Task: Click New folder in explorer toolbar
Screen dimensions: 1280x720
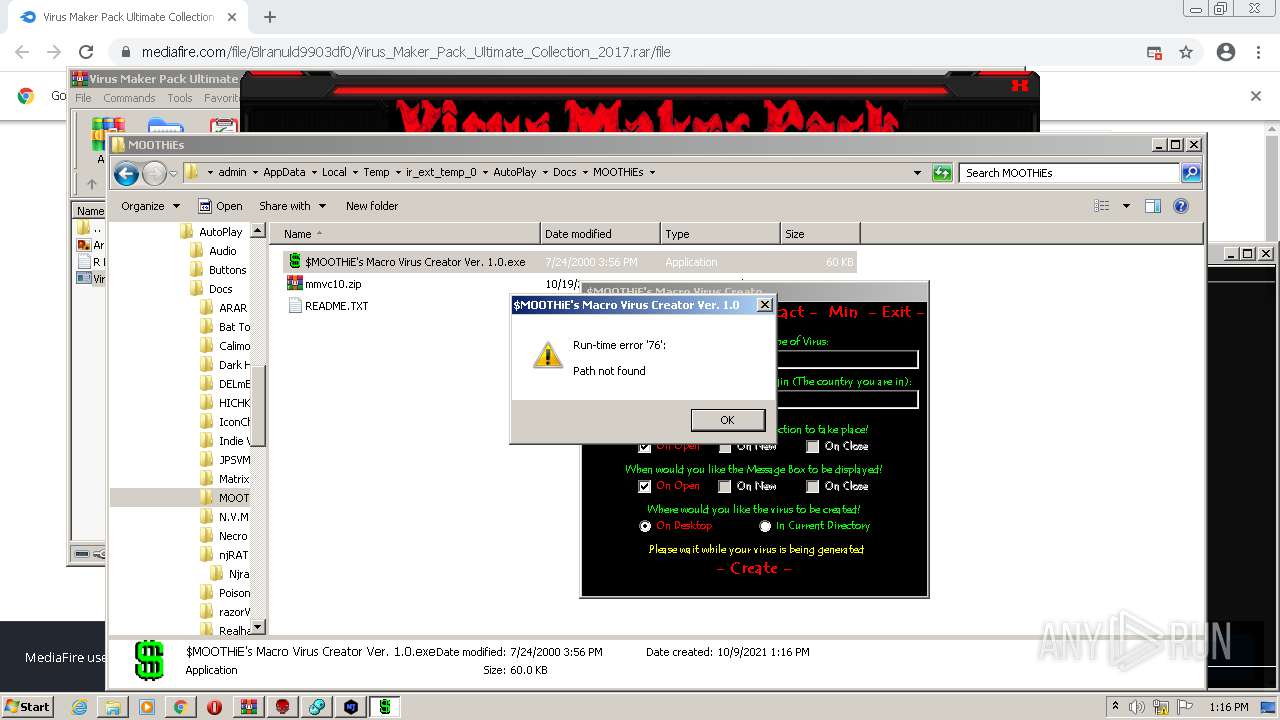Action: point(372,206)
